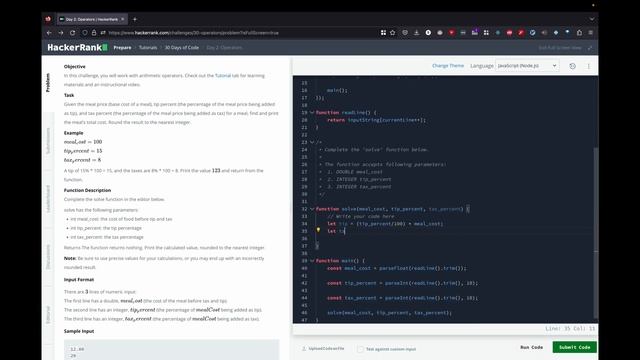Click the code editor vertical scrollbar
Image resolution: width=640 pixels, height=360 pixels.
(596, 233)
